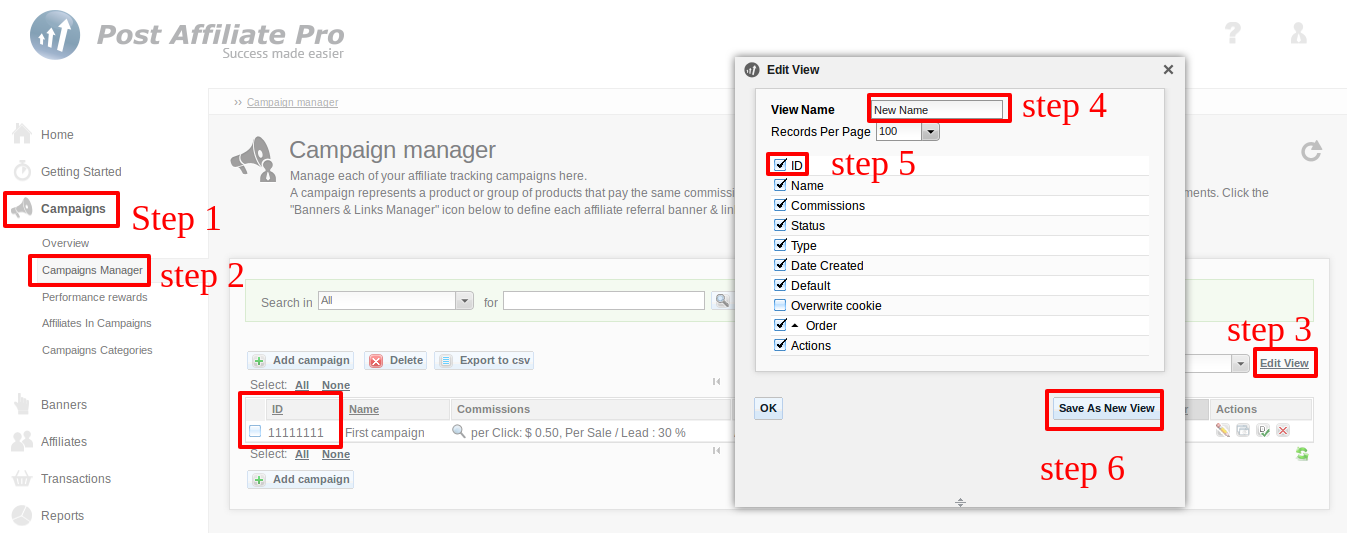This screenshot has width=1347, height=533.
Task: Toggle the Date Created checkbox
Action: pos(780,264)
